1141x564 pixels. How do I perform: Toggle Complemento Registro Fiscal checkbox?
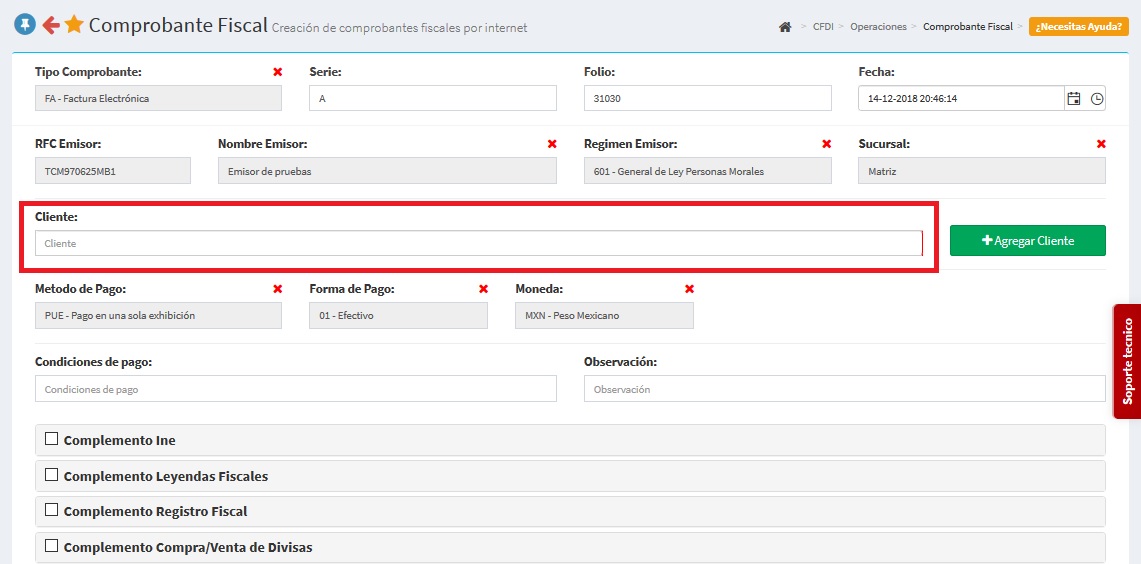(52, 510)
